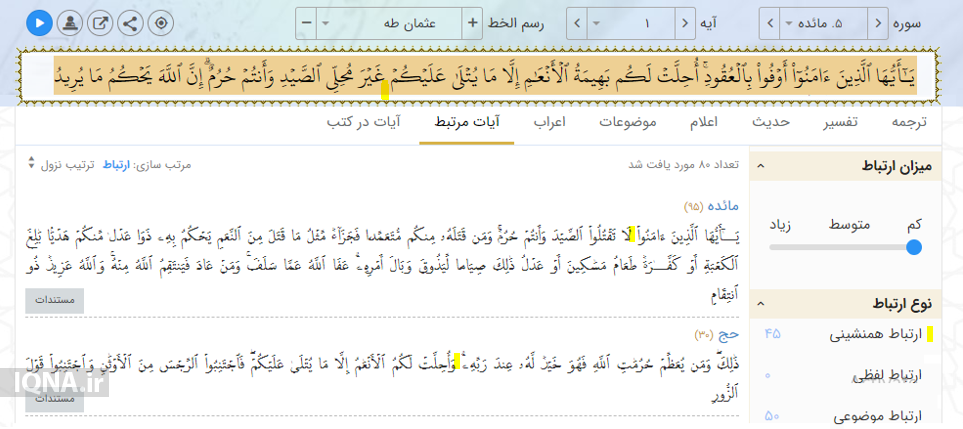The height and width of the screenshot is (429, 963).
Task: Open the reciter selection icon
Action: (70, 22)
